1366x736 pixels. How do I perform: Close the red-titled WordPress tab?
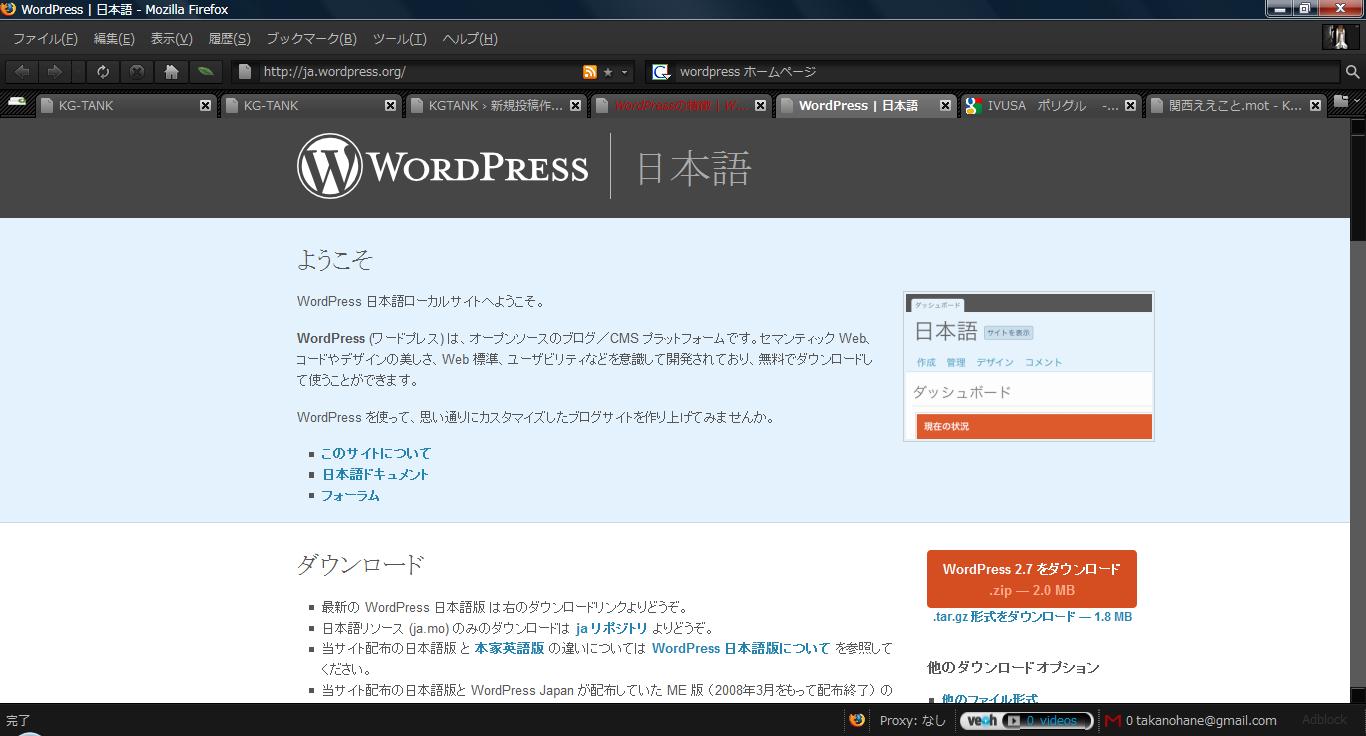click(x=760, y=105)
